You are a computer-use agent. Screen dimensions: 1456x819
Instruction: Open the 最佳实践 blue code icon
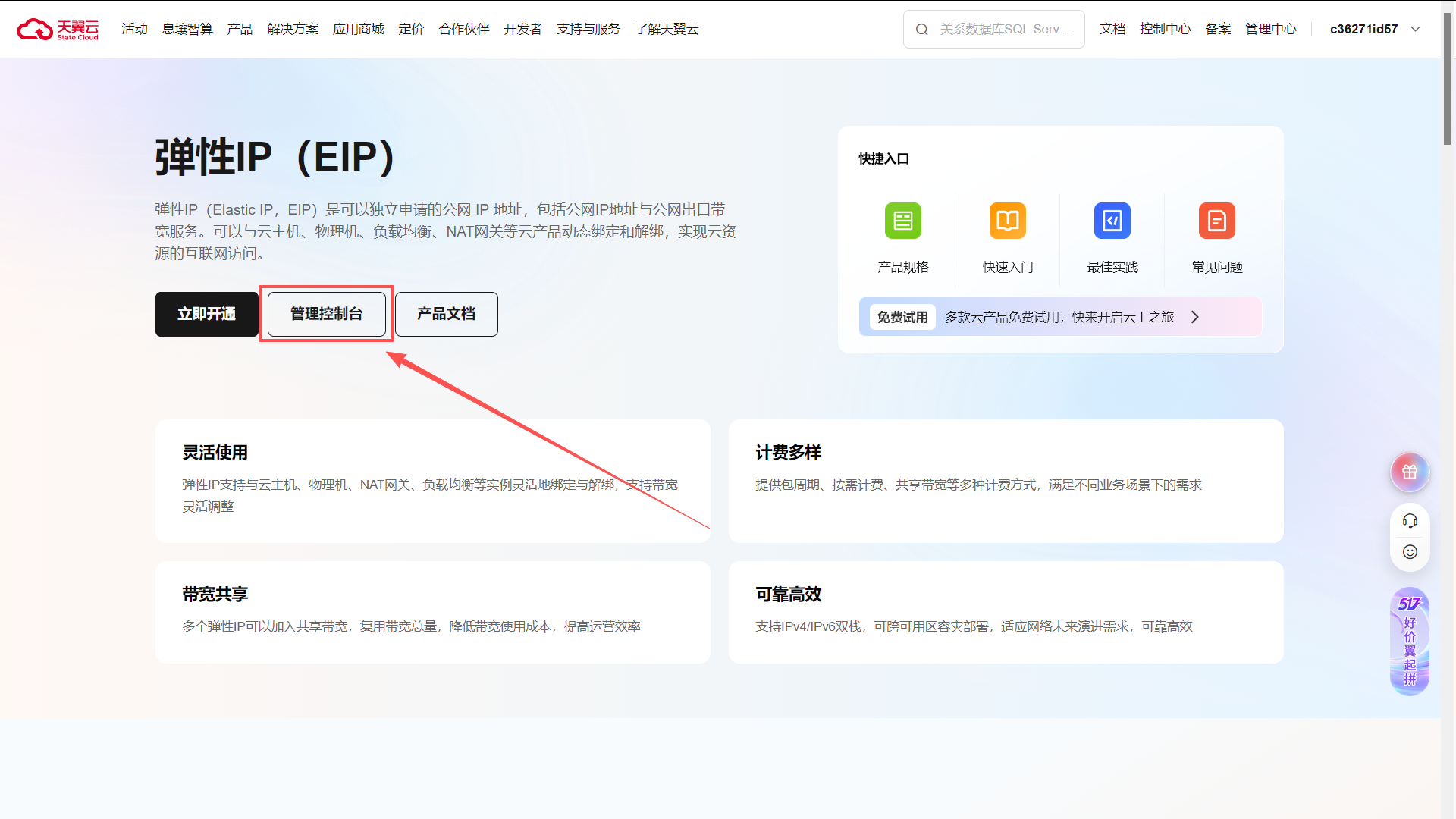coord(1112,221)
